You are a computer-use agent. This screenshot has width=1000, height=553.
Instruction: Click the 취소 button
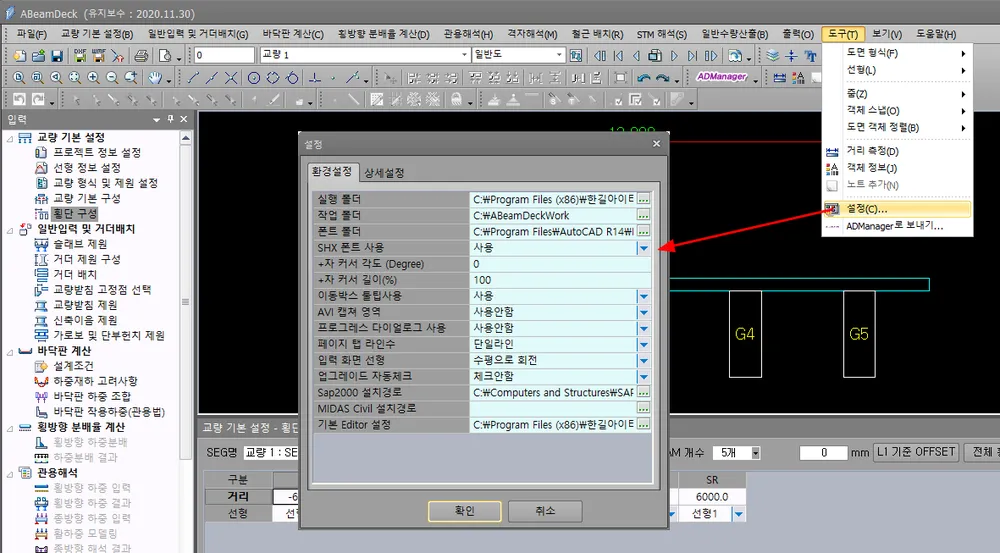point(545,511)
